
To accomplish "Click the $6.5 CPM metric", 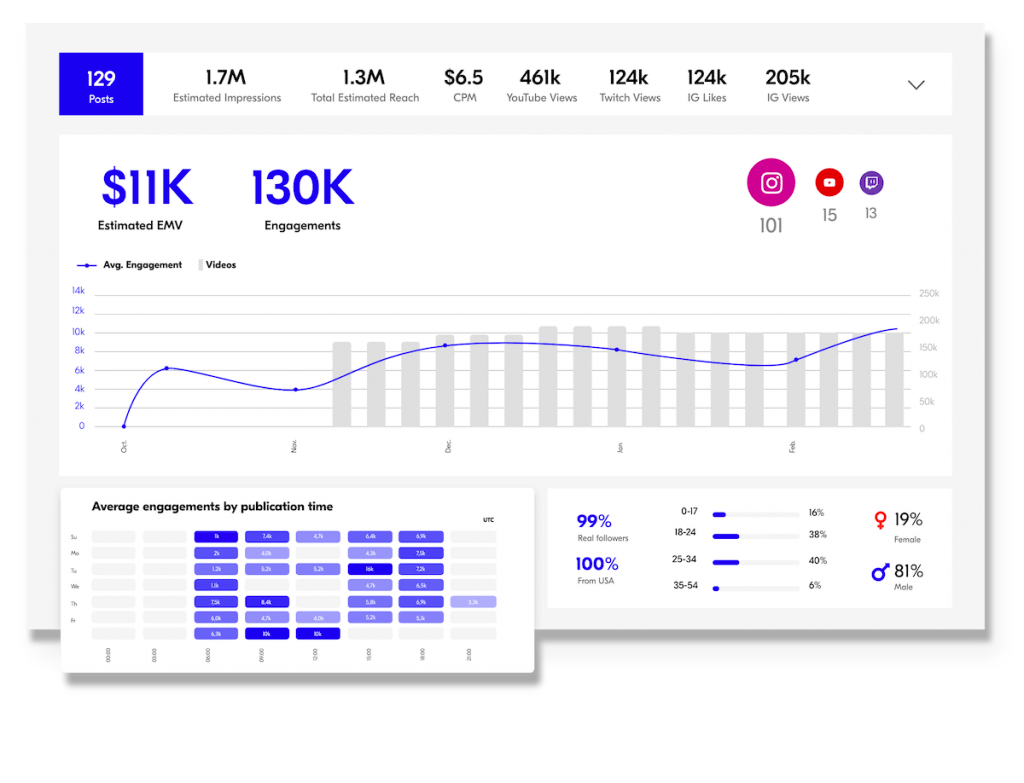I will pyautogui.click(x=464, y=85).
